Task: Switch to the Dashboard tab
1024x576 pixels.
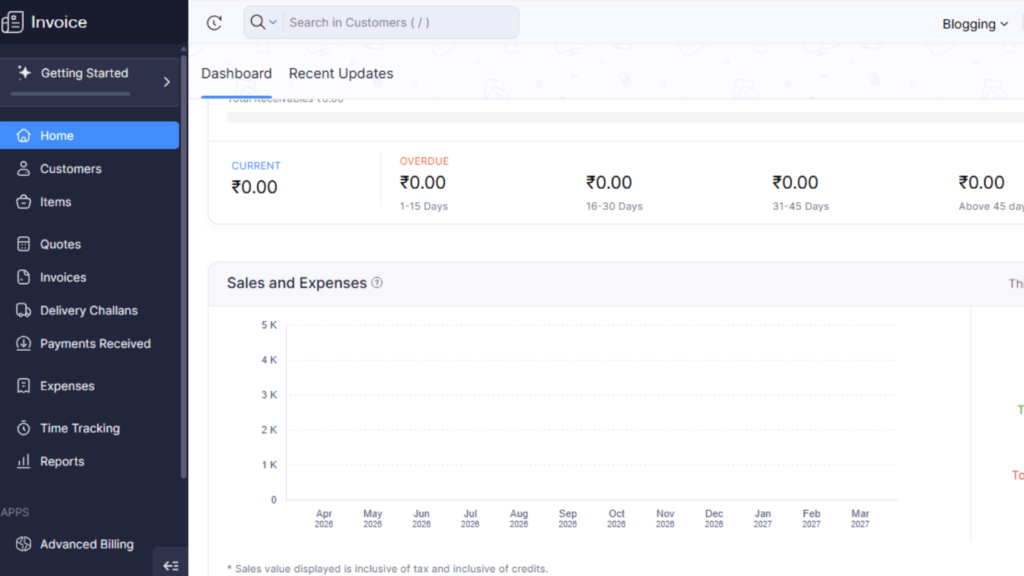Action: pyautogui.click(x=236, y=73)
